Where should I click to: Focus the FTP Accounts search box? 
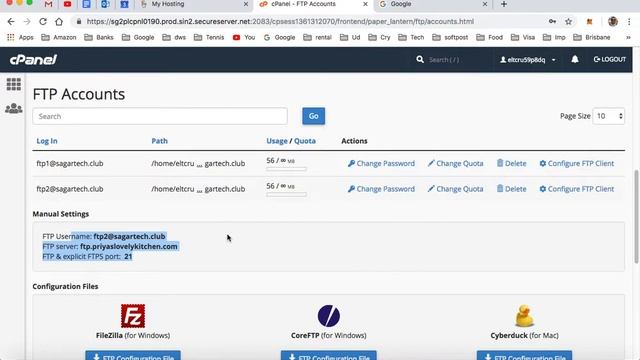pos(160,116)
